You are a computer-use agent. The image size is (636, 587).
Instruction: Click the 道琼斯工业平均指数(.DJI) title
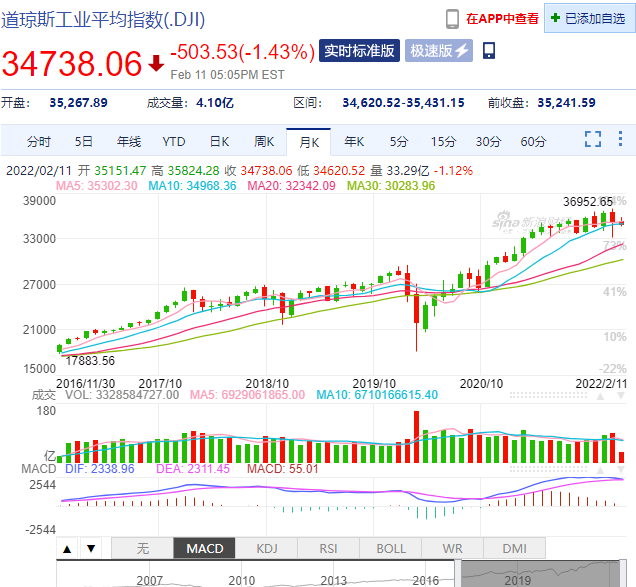[103, 19]
